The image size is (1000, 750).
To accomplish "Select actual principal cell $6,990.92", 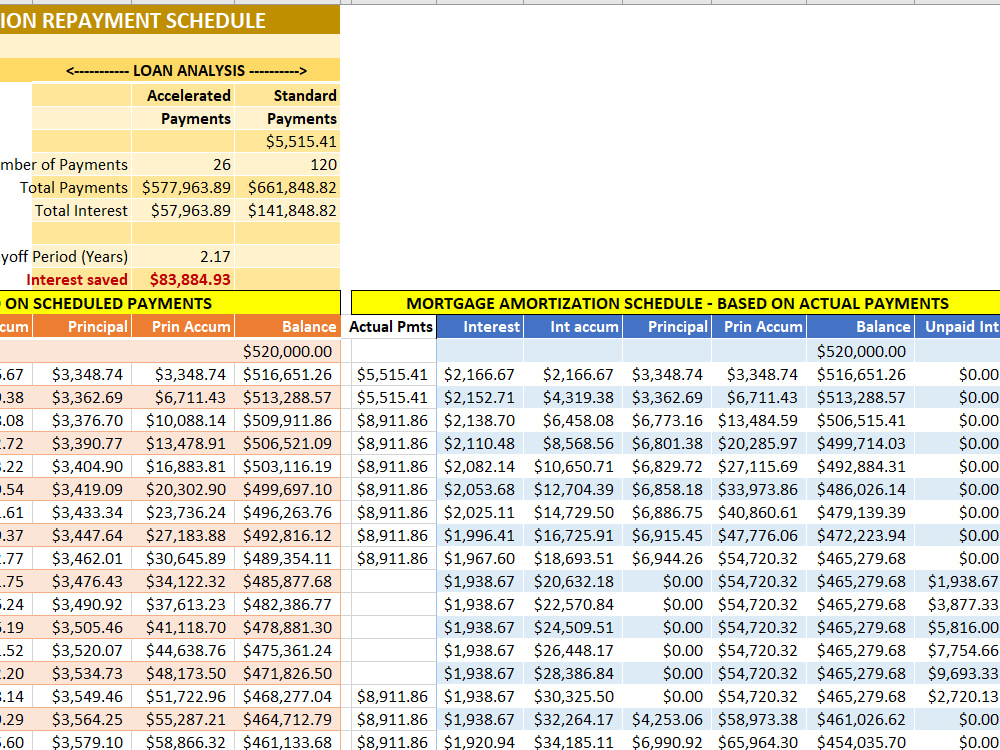I will pyautogui.click(x=667, y=742).
